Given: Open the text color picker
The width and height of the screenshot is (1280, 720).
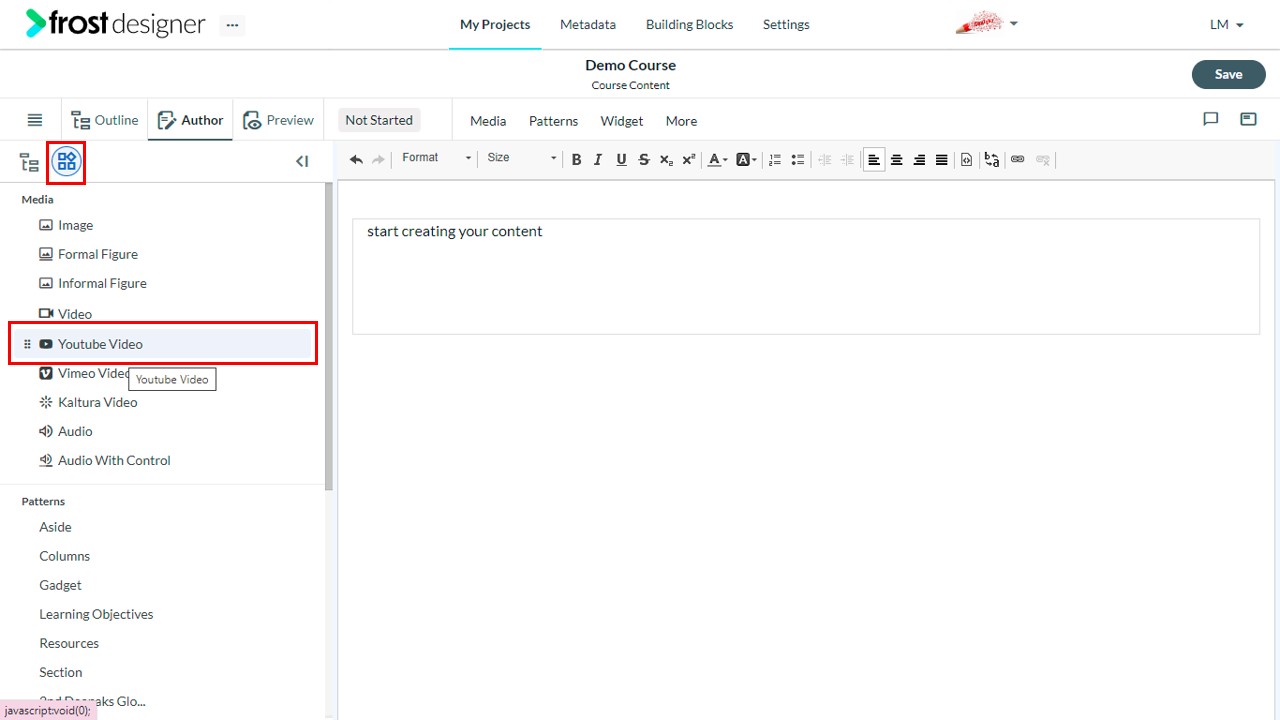Looking at the screenshot, I should coord(717,160).
